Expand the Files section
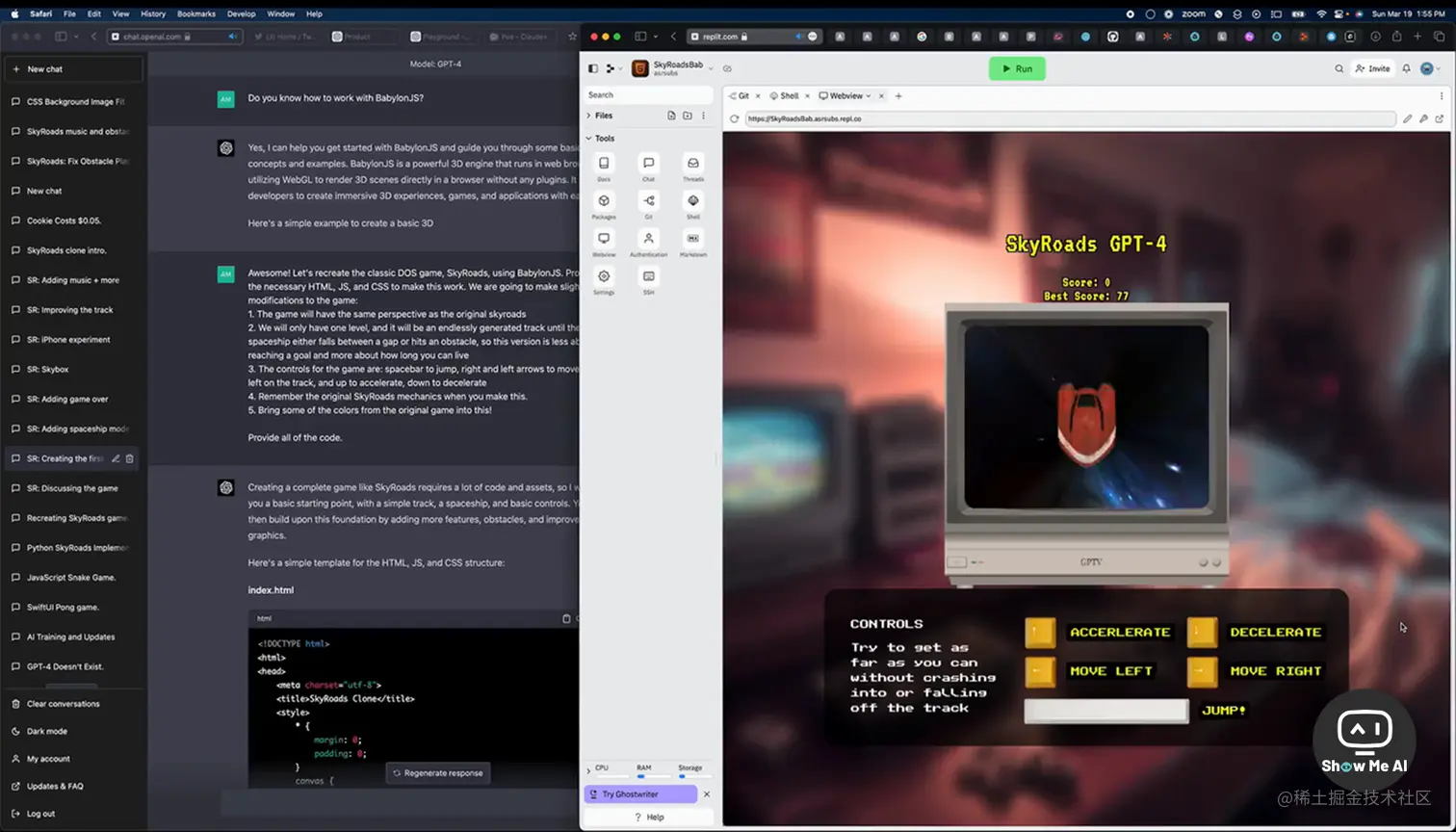The image size is (1456, 832). pos(588,116)
